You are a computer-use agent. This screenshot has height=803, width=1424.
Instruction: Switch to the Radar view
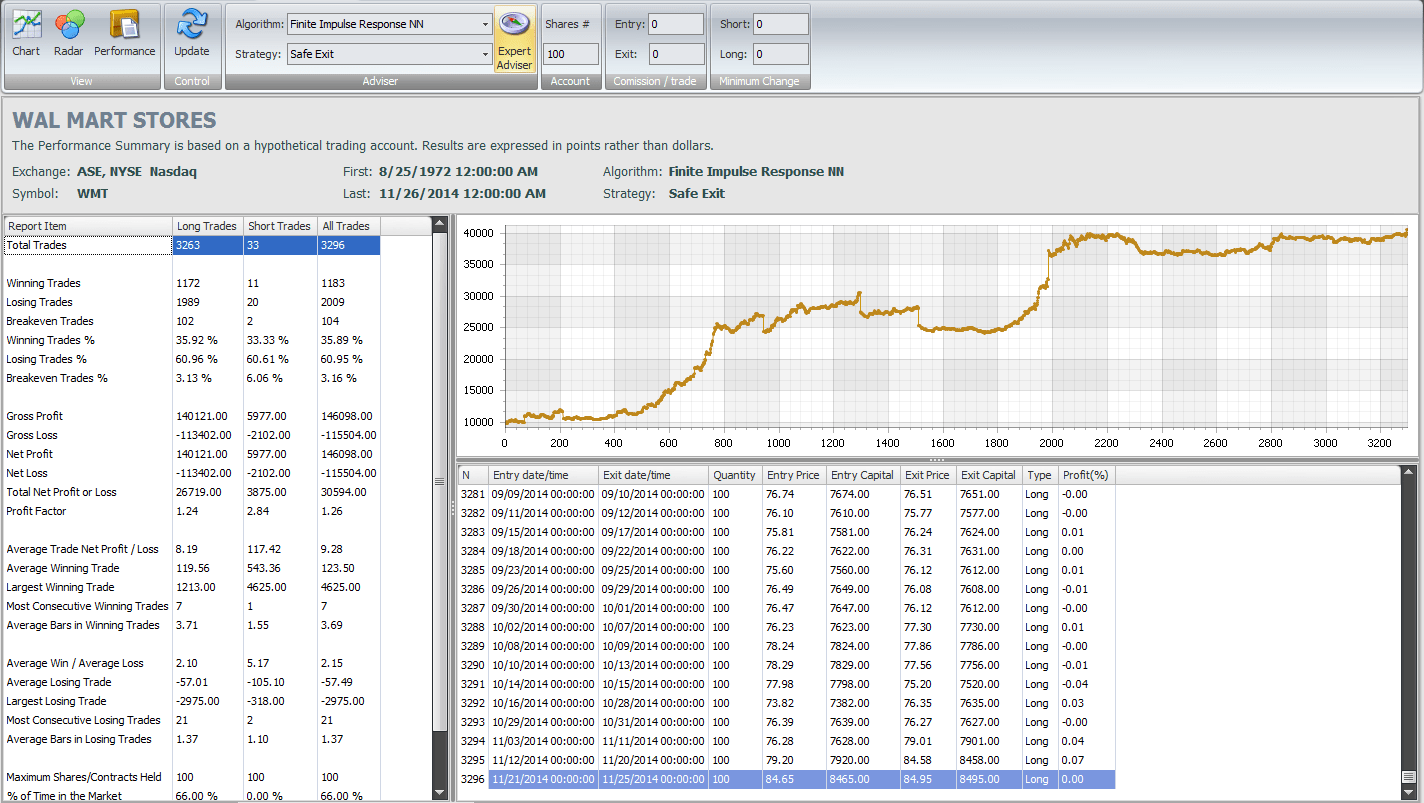point(68,35)
